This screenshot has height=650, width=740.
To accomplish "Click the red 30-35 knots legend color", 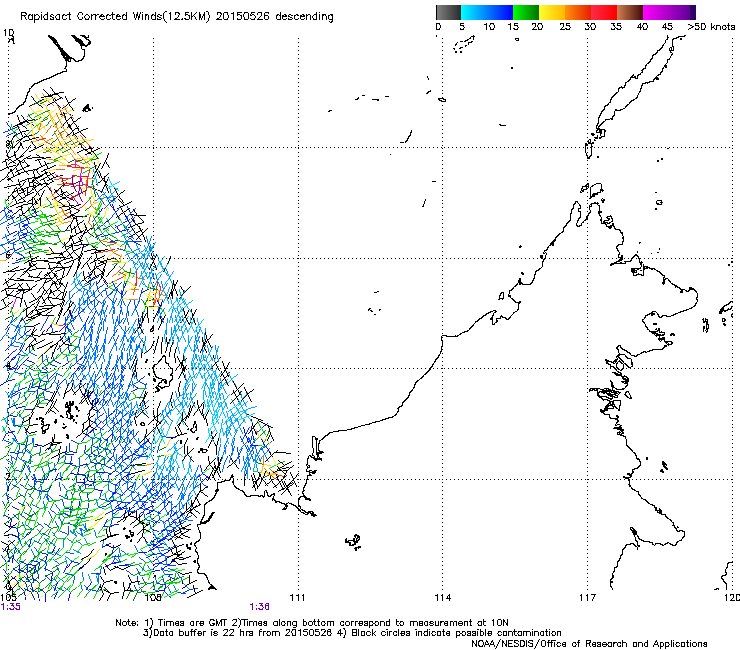I will [x=604, y=12].
